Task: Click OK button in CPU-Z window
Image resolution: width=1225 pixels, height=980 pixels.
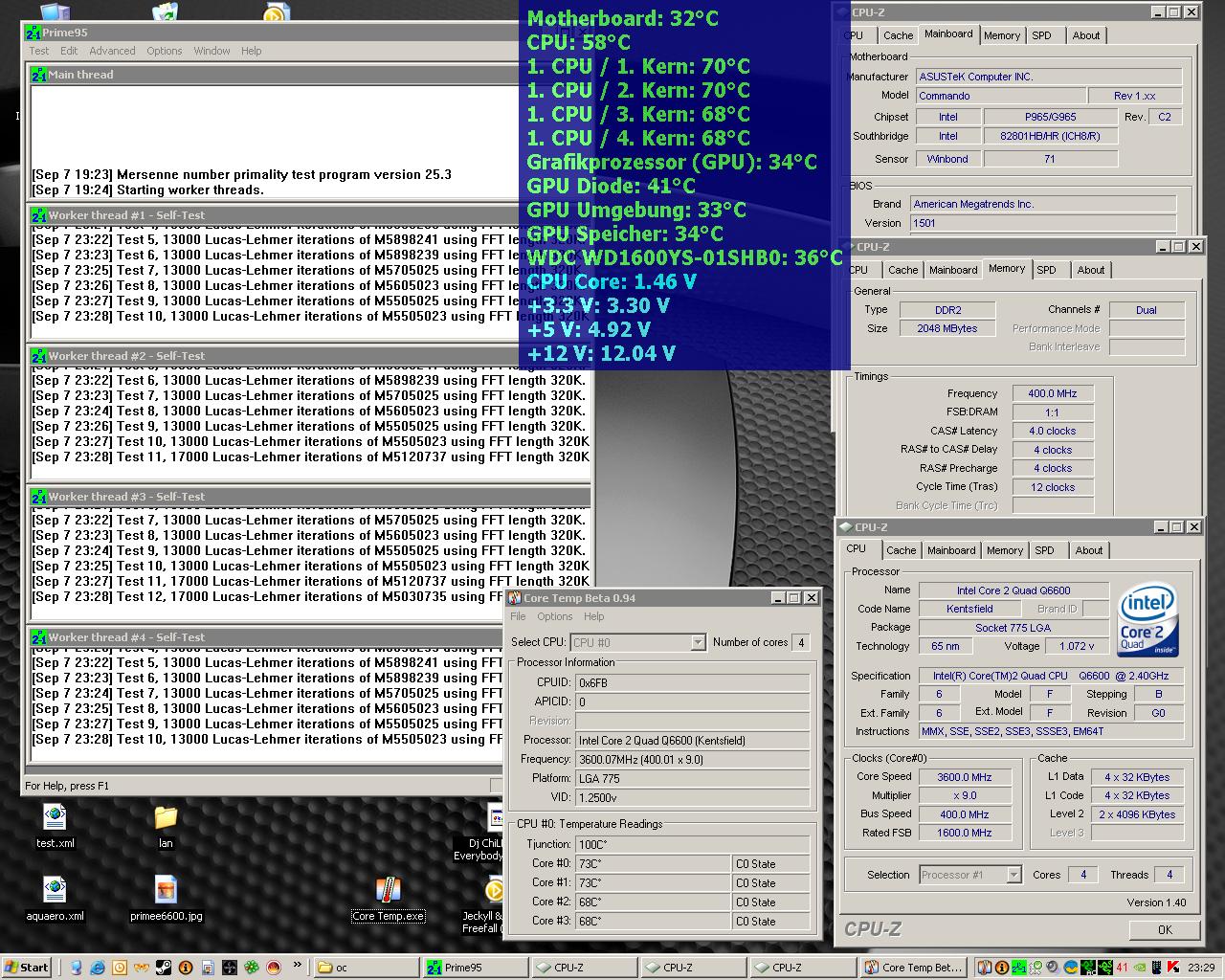Action: coord(1165,929)
